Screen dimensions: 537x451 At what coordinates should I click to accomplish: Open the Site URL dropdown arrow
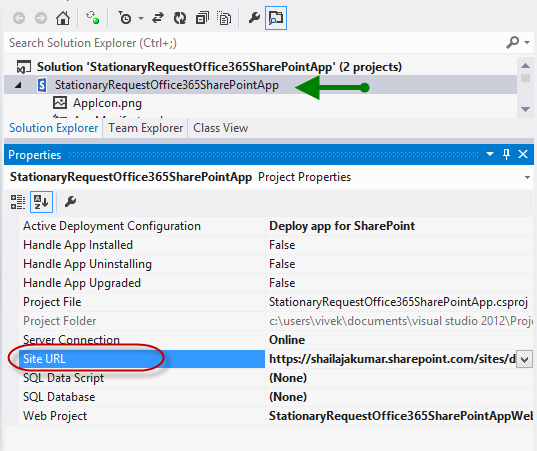pos(524,359)
